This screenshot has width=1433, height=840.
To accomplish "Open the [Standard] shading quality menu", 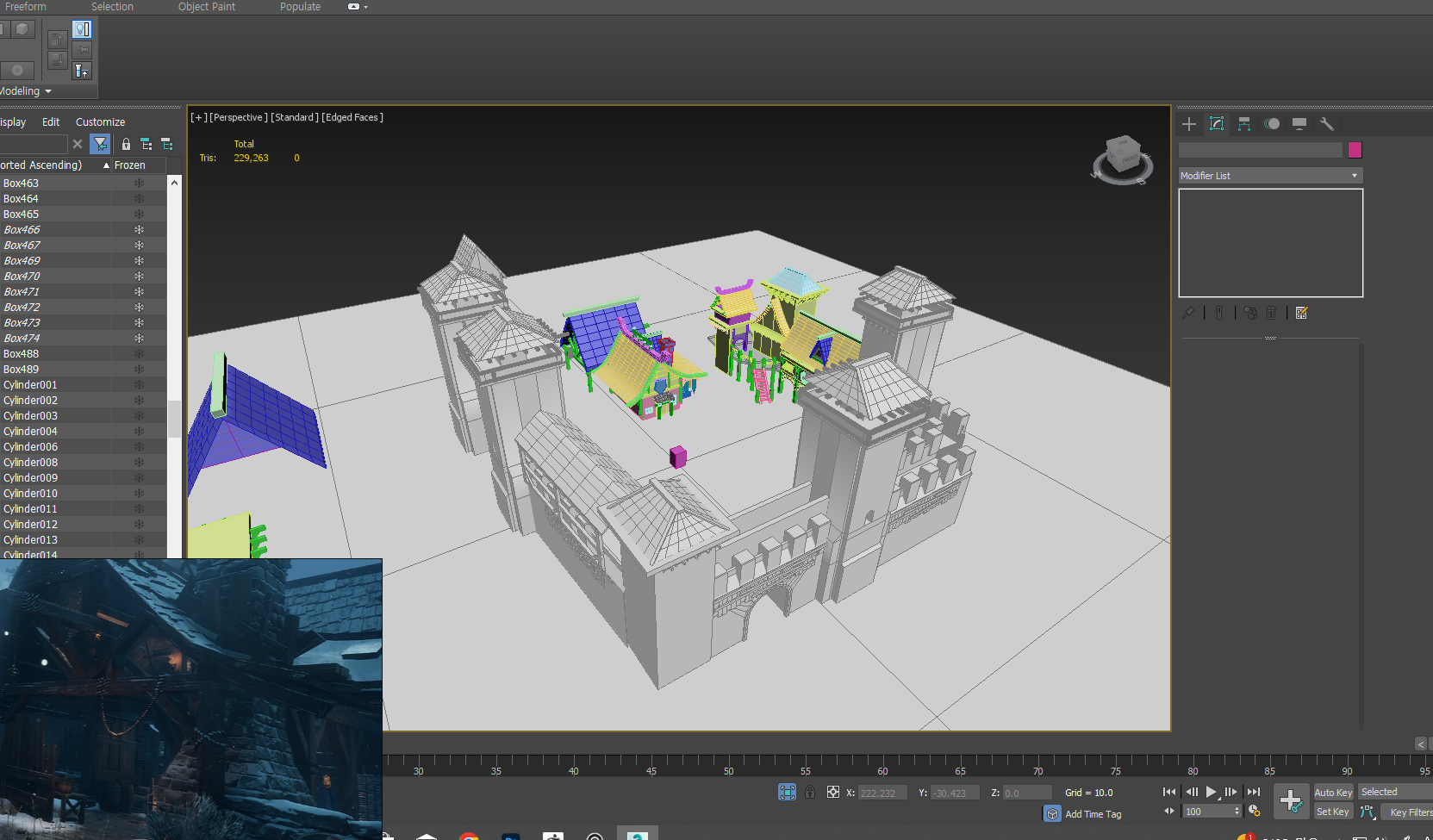I will [x=295, y=117].
